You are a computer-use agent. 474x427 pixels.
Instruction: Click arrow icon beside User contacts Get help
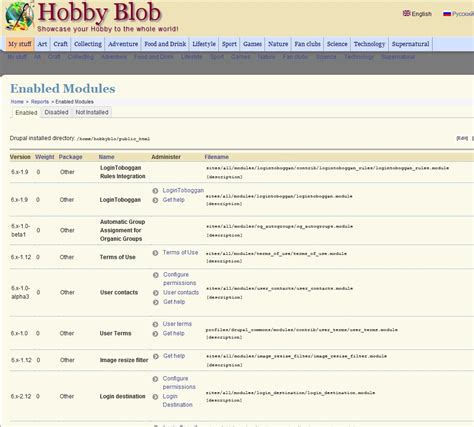point(156,302)
